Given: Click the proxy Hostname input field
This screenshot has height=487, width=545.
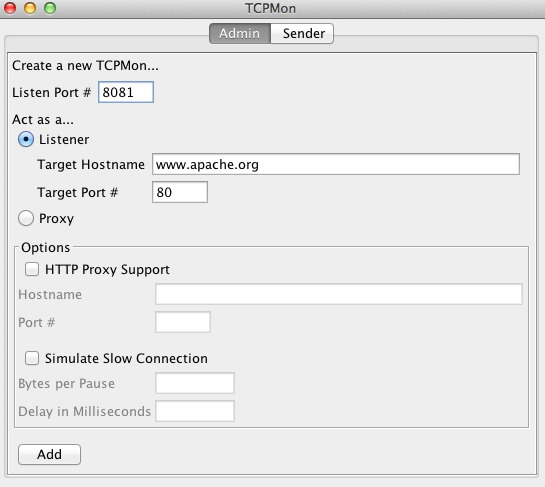Looking at the screenshot, I should (x=339, y=294).
